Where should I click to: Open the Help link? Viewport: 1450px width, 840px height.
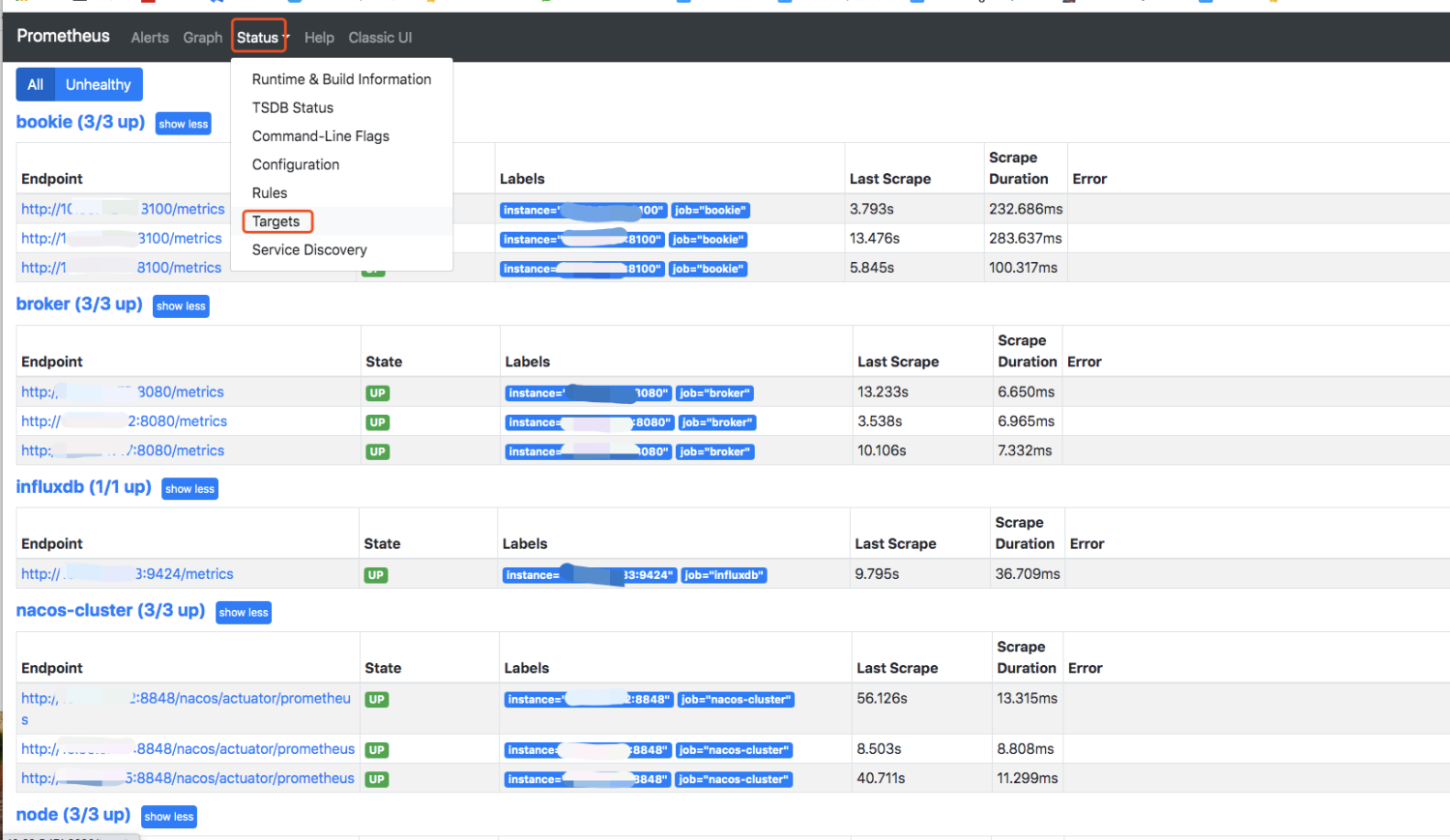(319, 38)
